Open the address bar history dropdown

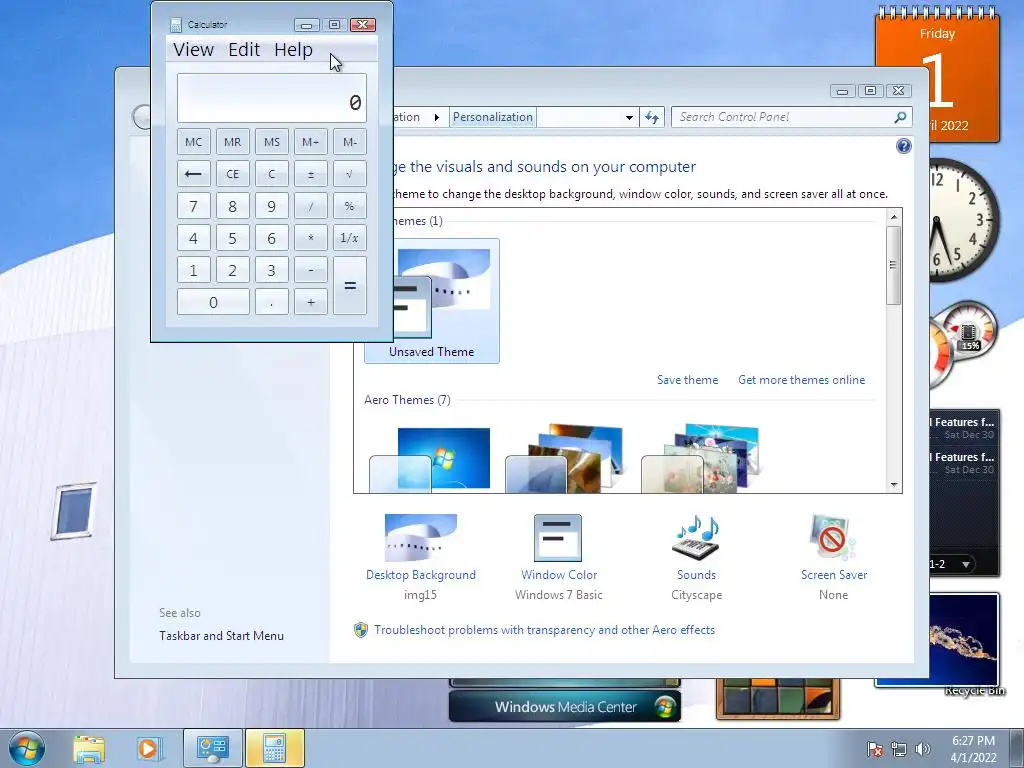[629, 118]
